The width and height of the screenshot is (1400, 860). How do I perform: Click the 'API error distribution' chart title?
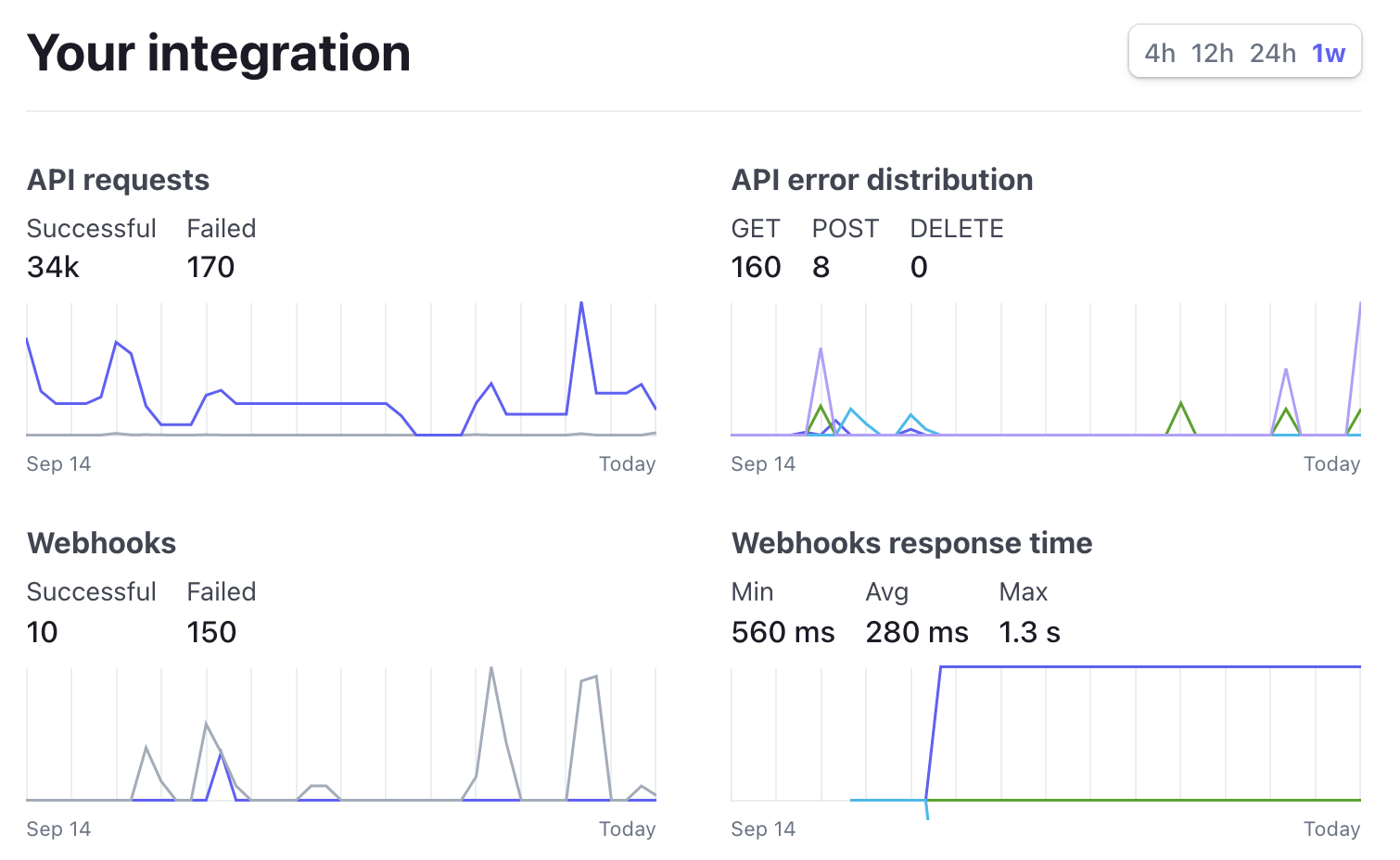pos(882,180)
